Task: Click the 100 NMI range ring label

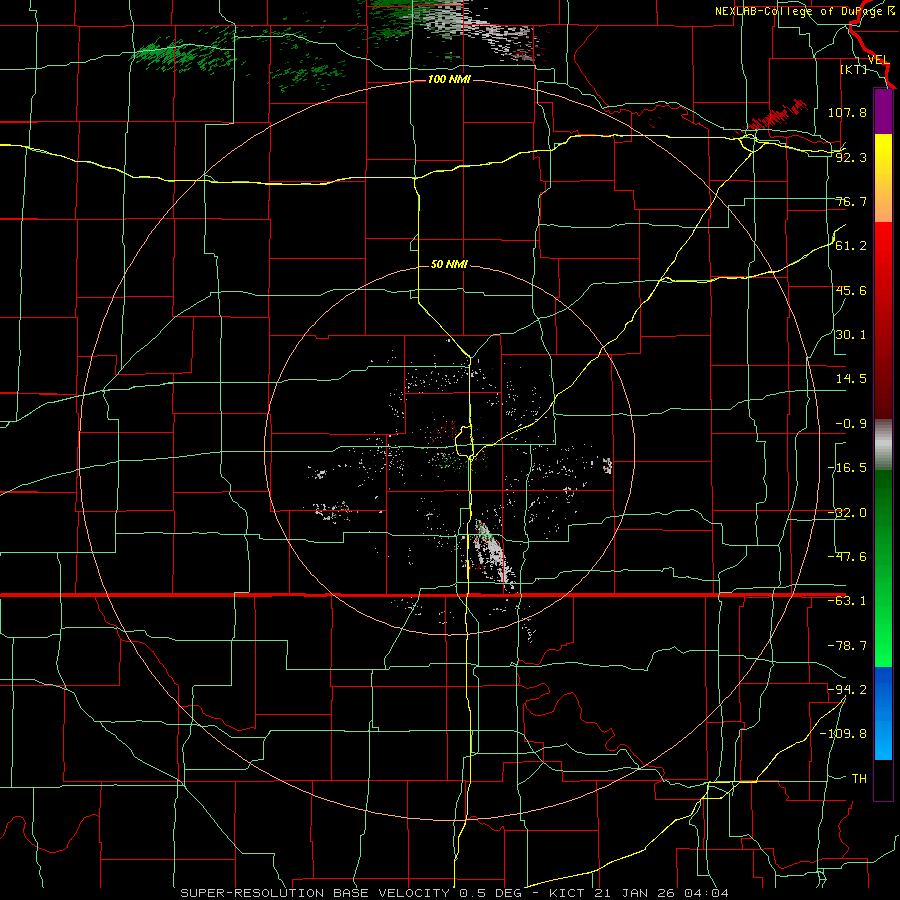Action: click(x=449, y=79)
